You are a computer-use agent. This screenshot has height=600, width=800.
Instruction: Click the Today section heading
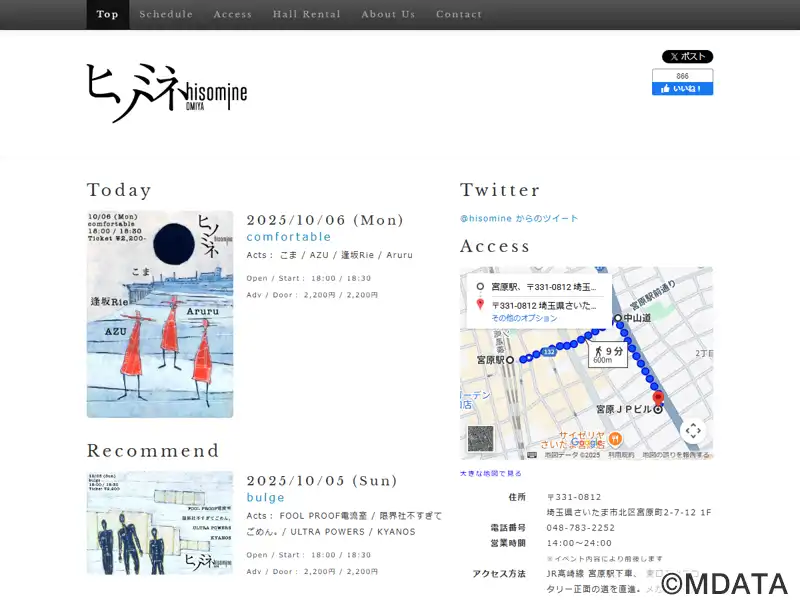[119, 190]
